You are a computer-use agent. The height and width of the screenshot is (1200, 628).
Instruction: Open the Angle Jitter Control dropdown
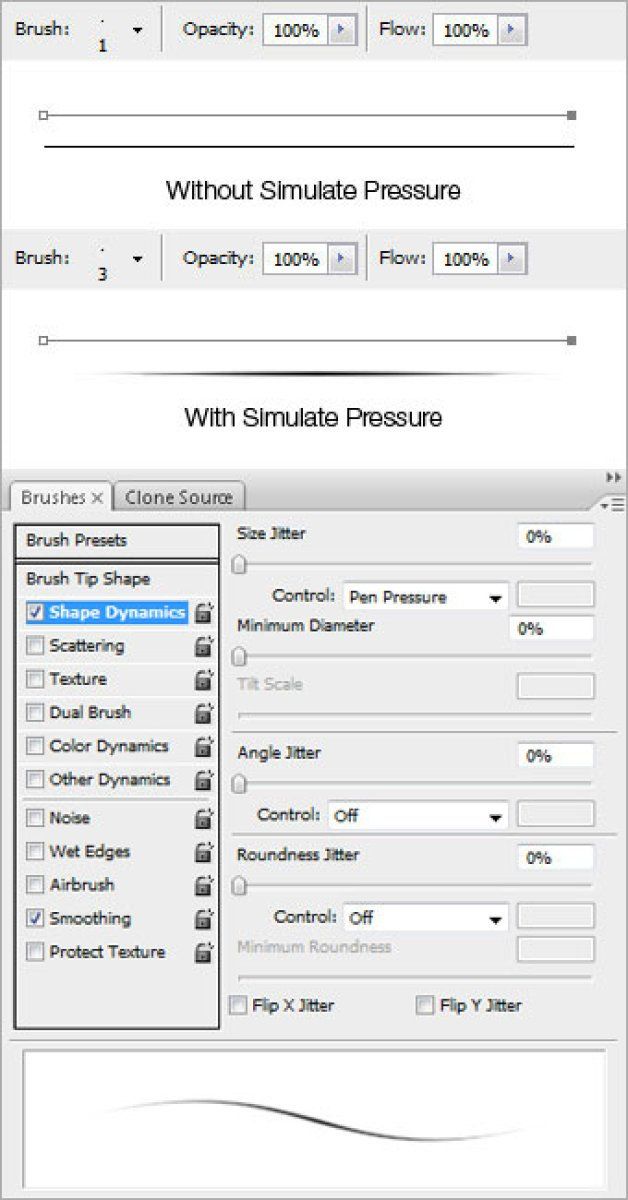(417, 815)
